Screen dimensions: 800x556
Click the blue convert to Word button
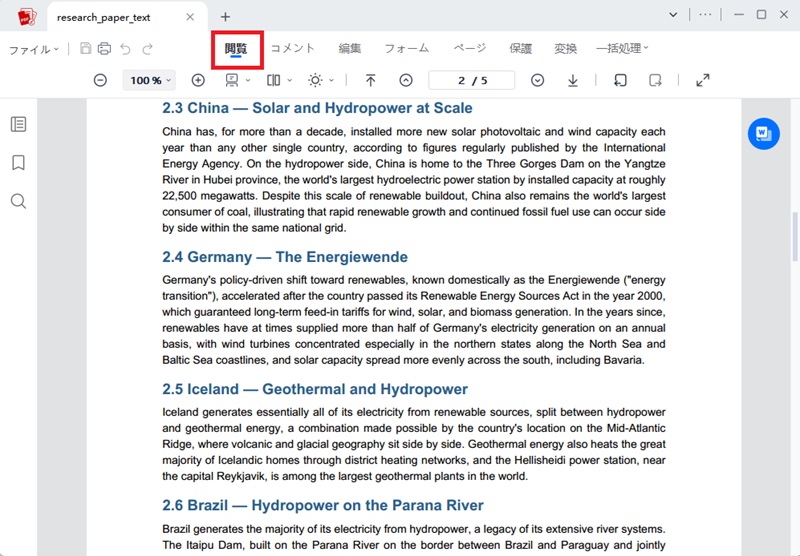click(x=763, y=134)
